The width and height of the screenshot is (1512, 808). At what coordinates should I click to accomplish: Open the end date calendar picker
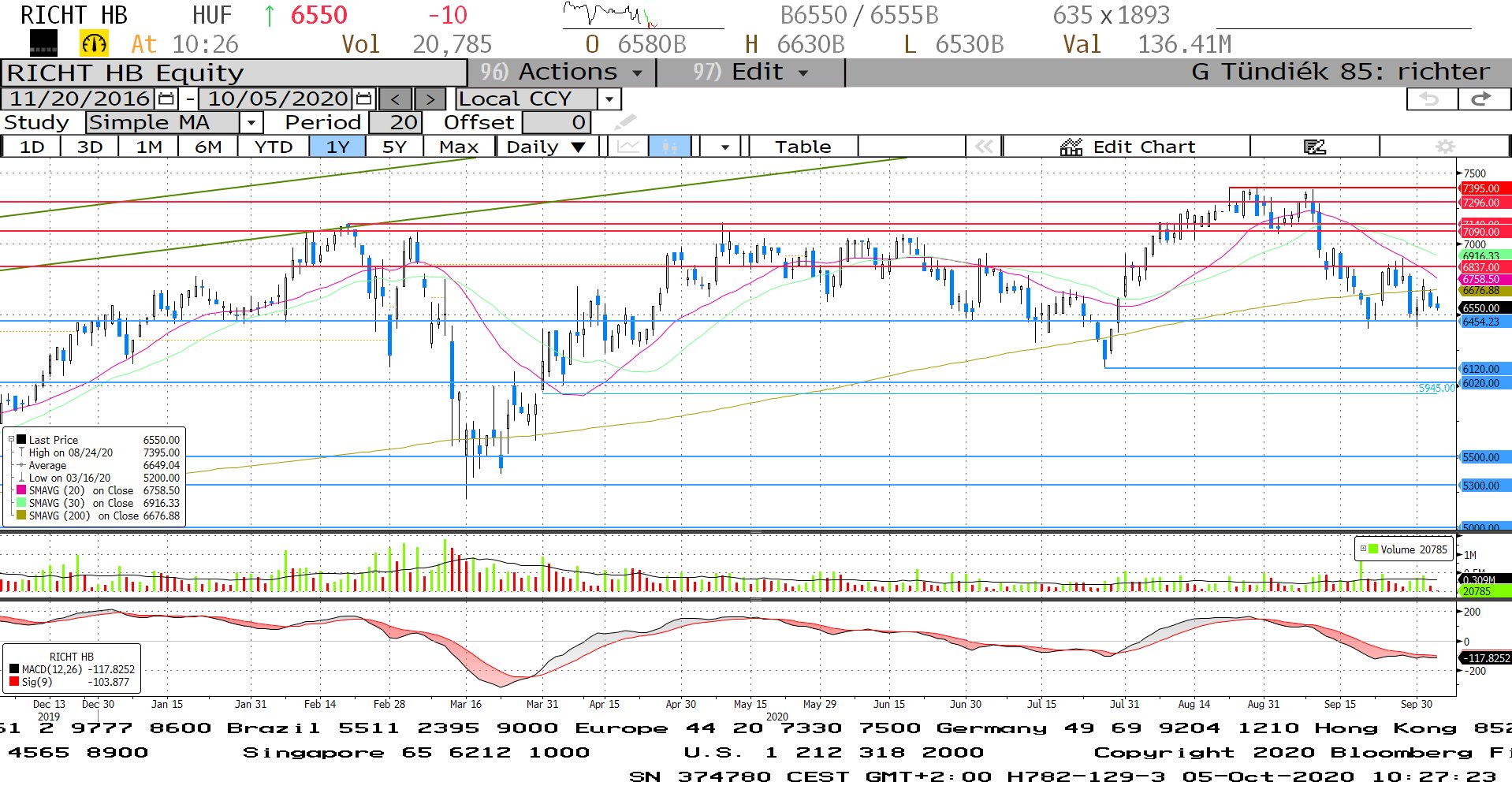[x=363, y=99]
